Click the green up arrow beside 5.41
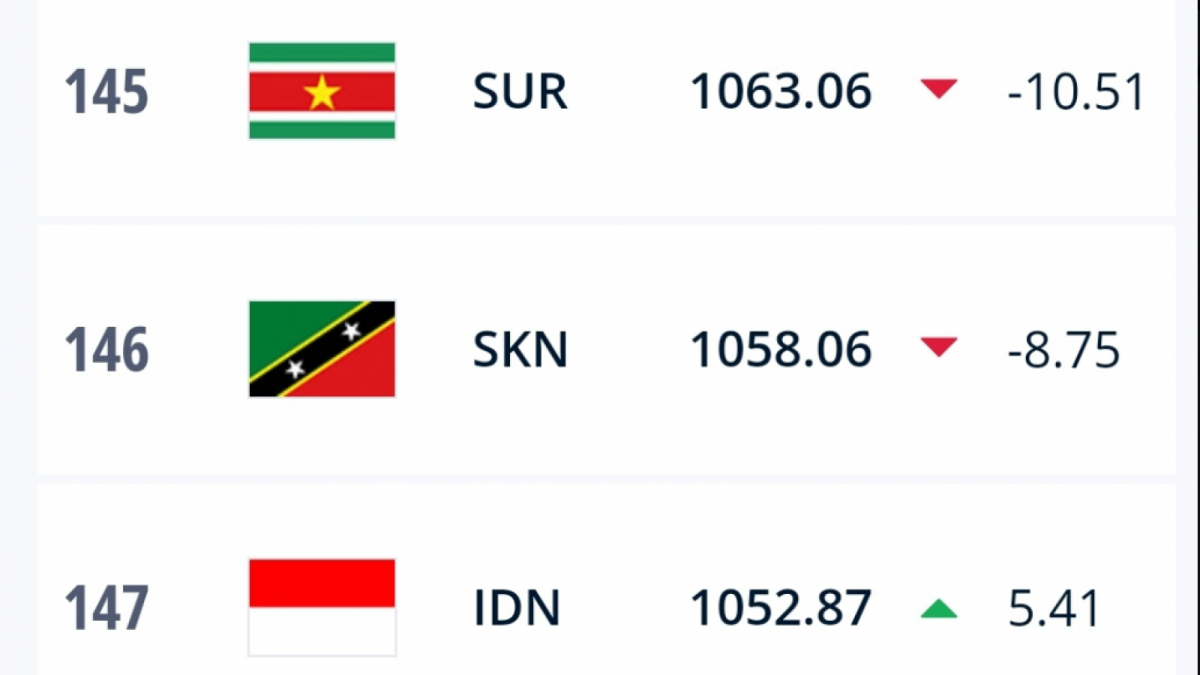 [x=939, y=608]
